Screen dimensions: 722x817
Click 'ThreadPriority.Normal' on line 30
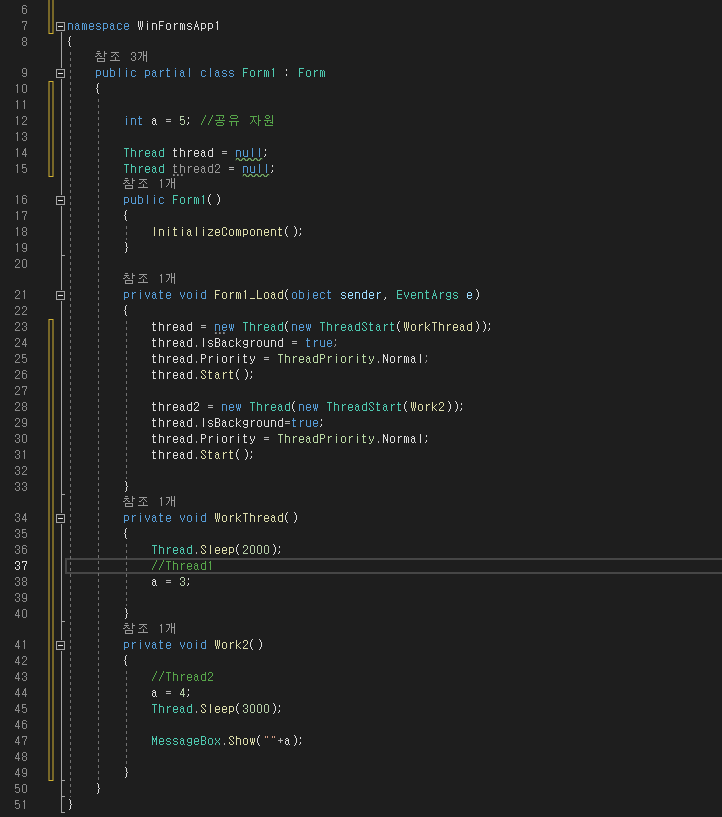pos(350,439)
